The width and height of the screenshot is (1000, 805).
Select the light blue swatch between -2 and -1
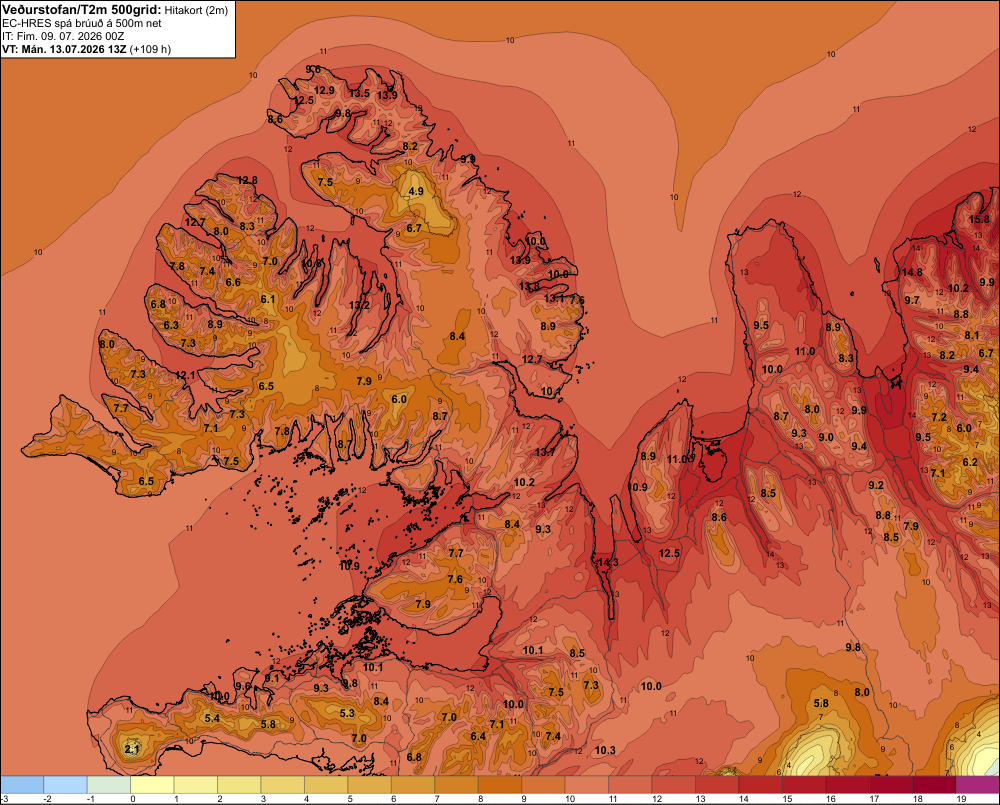(x=66, y=784)
